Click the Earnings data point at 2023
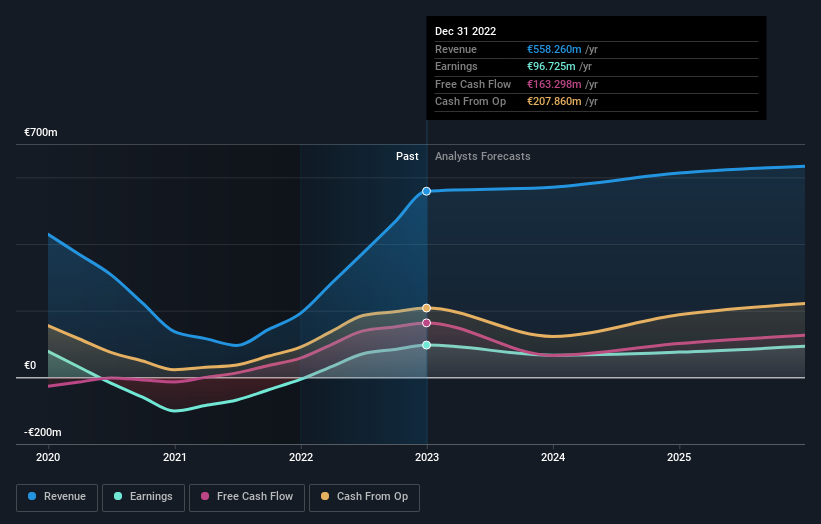Viewport: 821px width, 524px height. coord(427,345)
